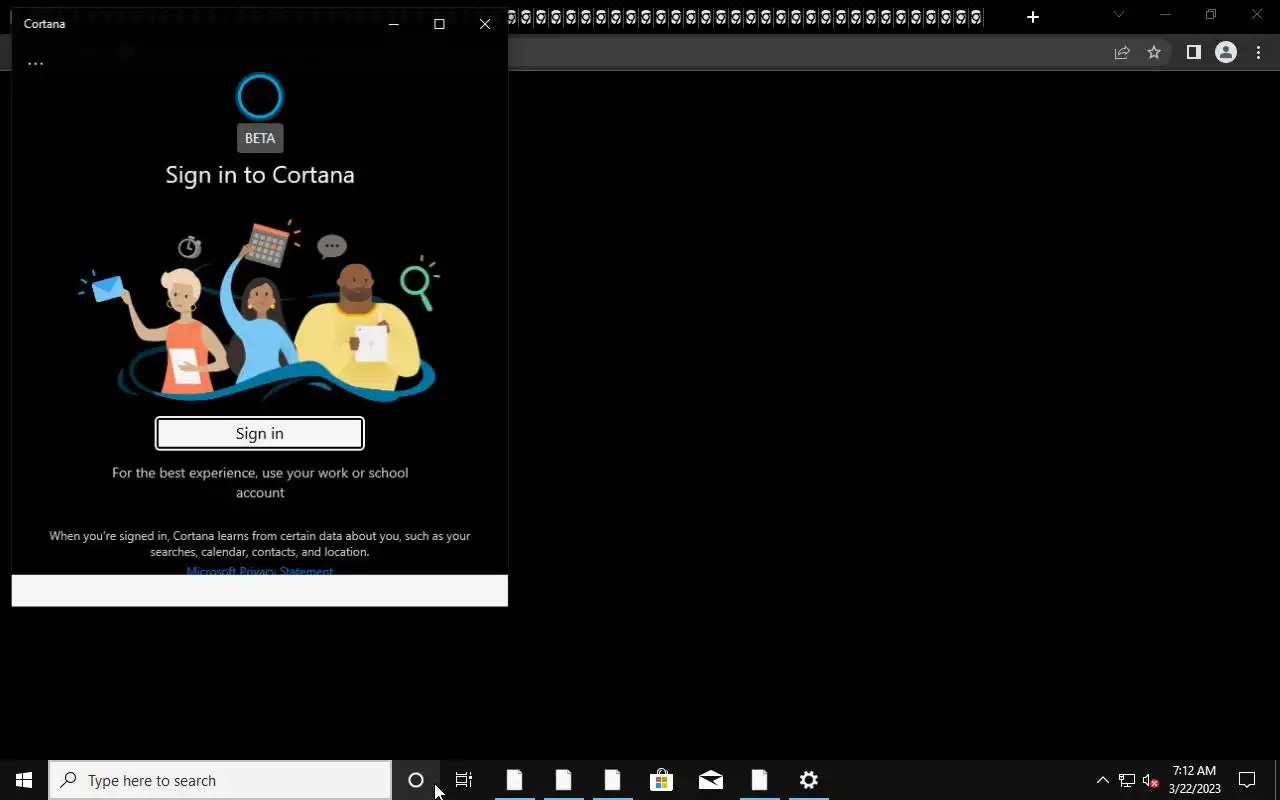The image size is (1280, 800).
Task: Click the muted volume tray icon
Action: (x=1151, y=780)
